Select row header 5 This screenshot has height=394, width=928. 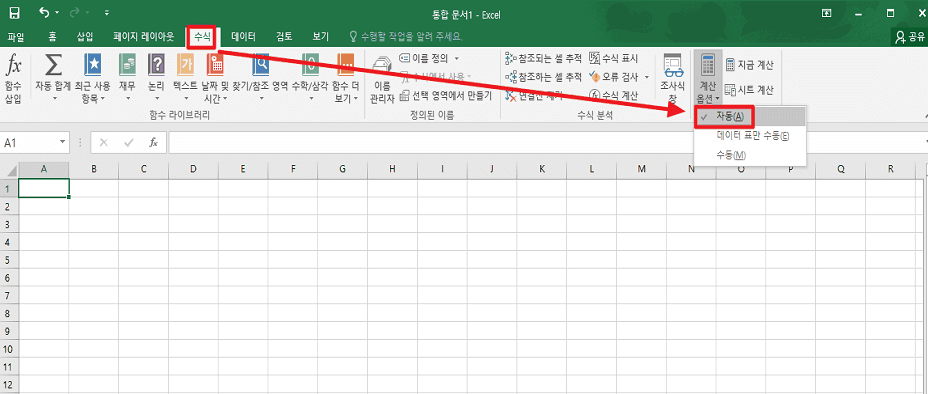point(9,260)
